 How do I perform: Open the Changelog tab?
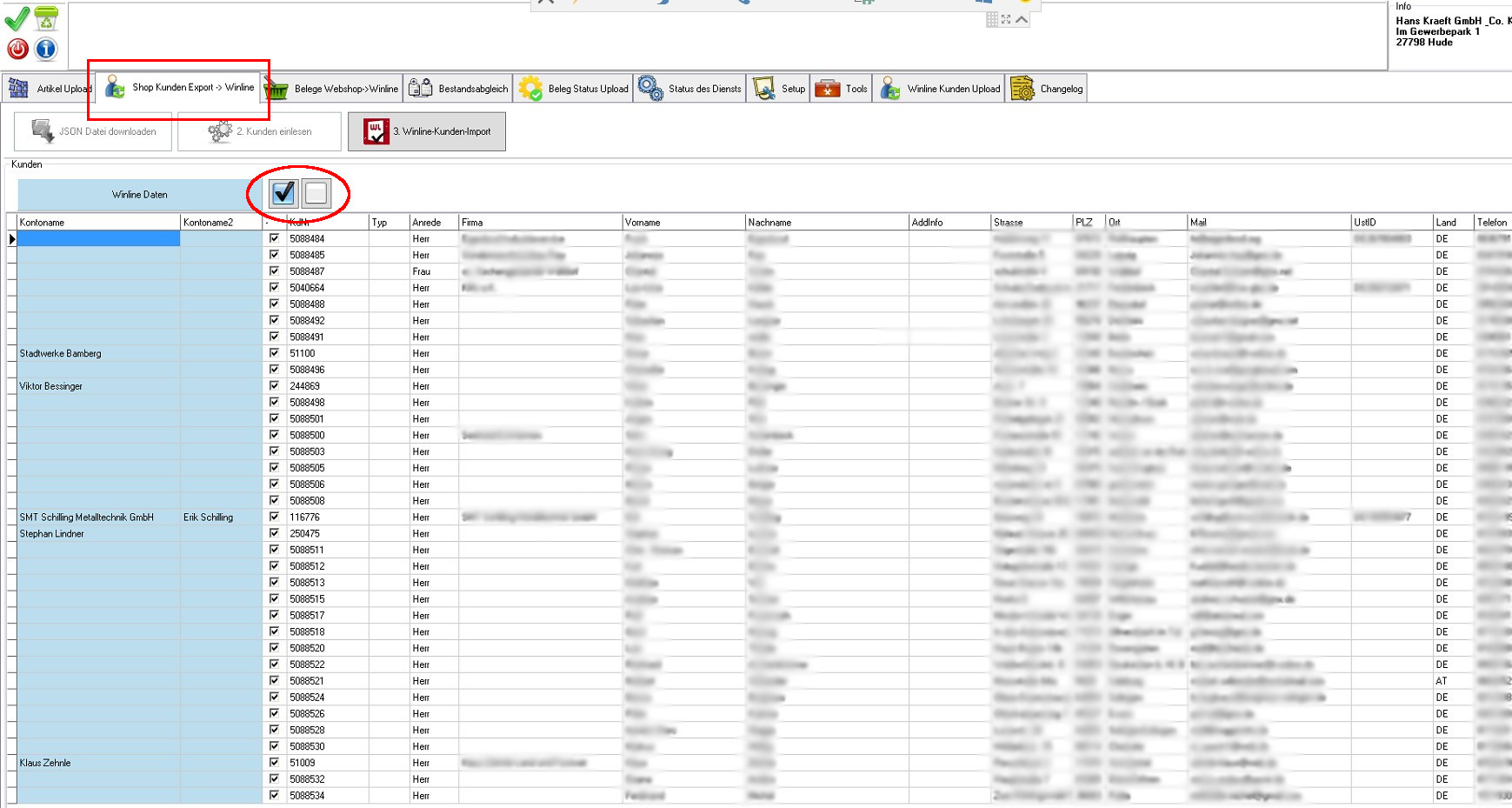click(x=1047, y=89)
